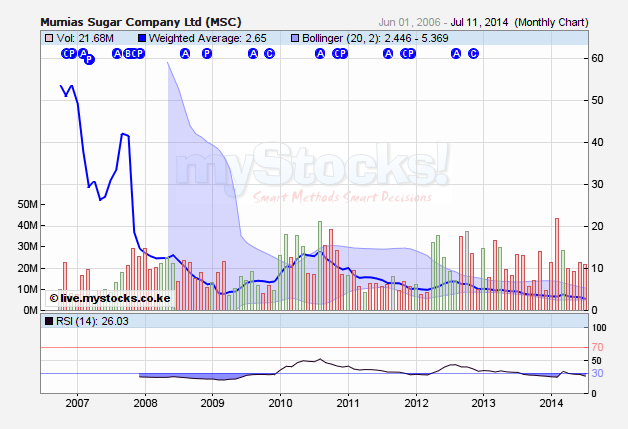
Task: Click the Vol legend color box
Action: click(x=48, y=38)
